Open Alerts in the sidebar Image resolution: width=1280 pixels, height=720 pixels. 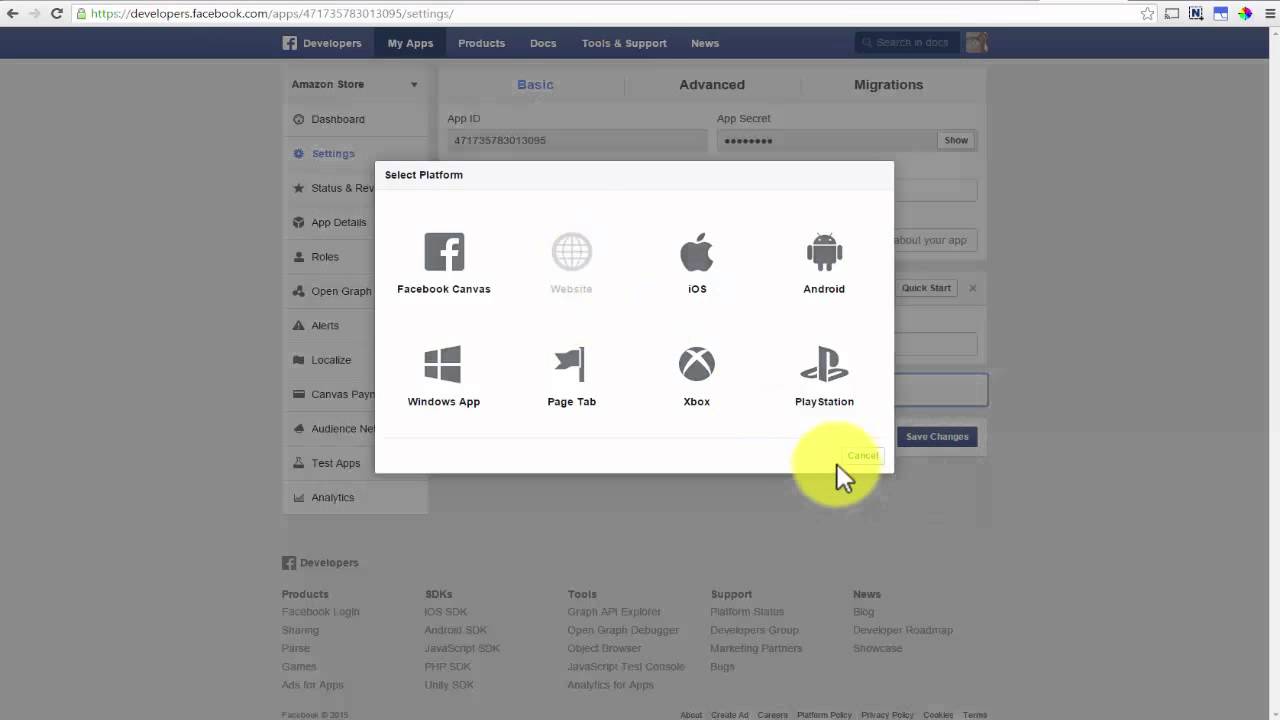tap(325, 325)
